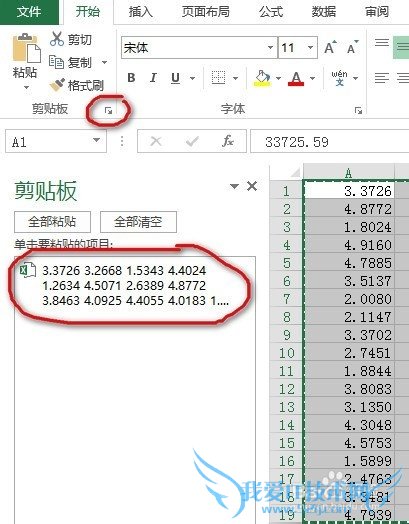Screen dimensions: 409x524
Task: Select column A header
Action: [349, 172]
